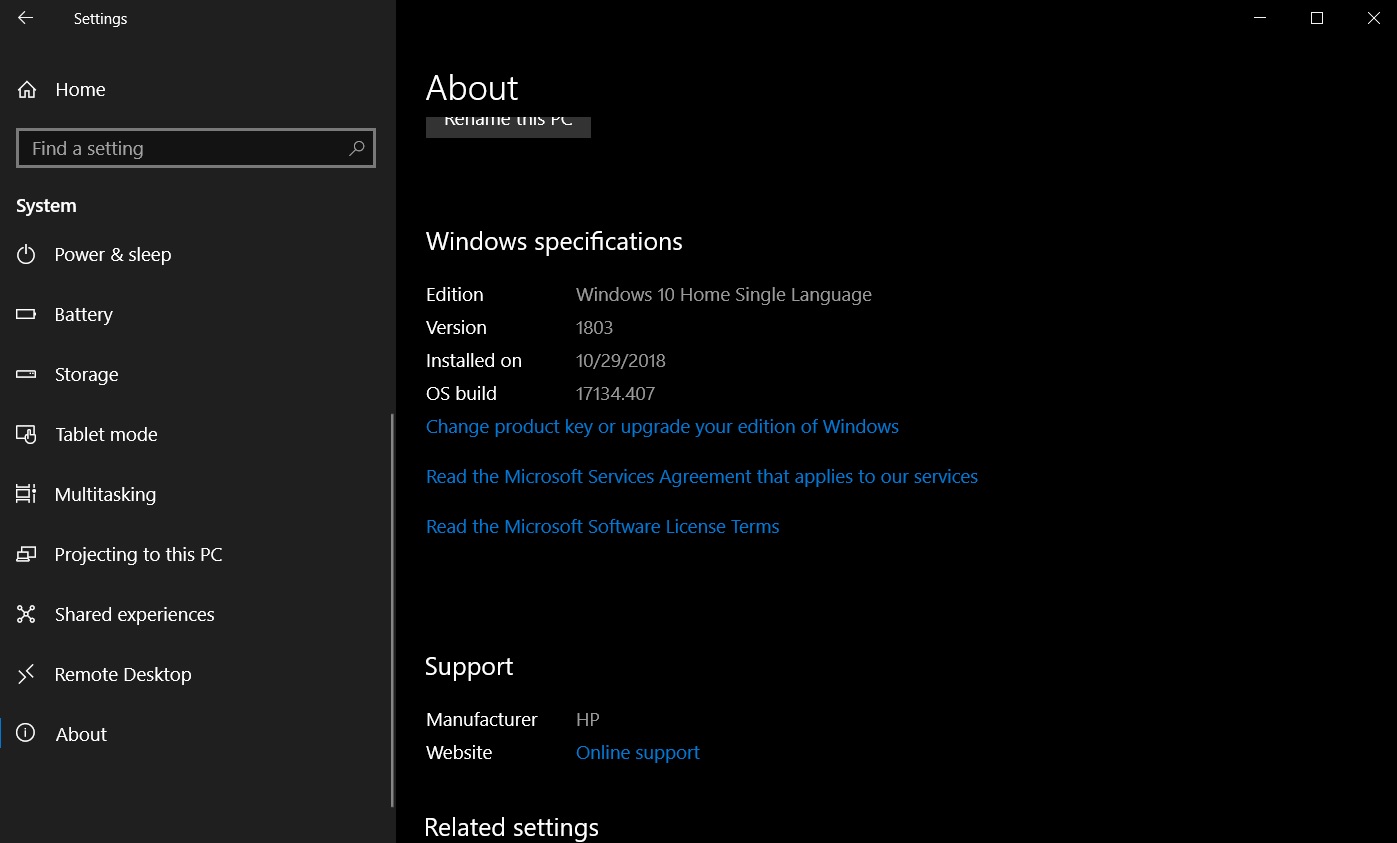The width and height of the screenshot is (1397, 843).
Task: Click the Website label under Support
Action: click(x=459, y=753)
